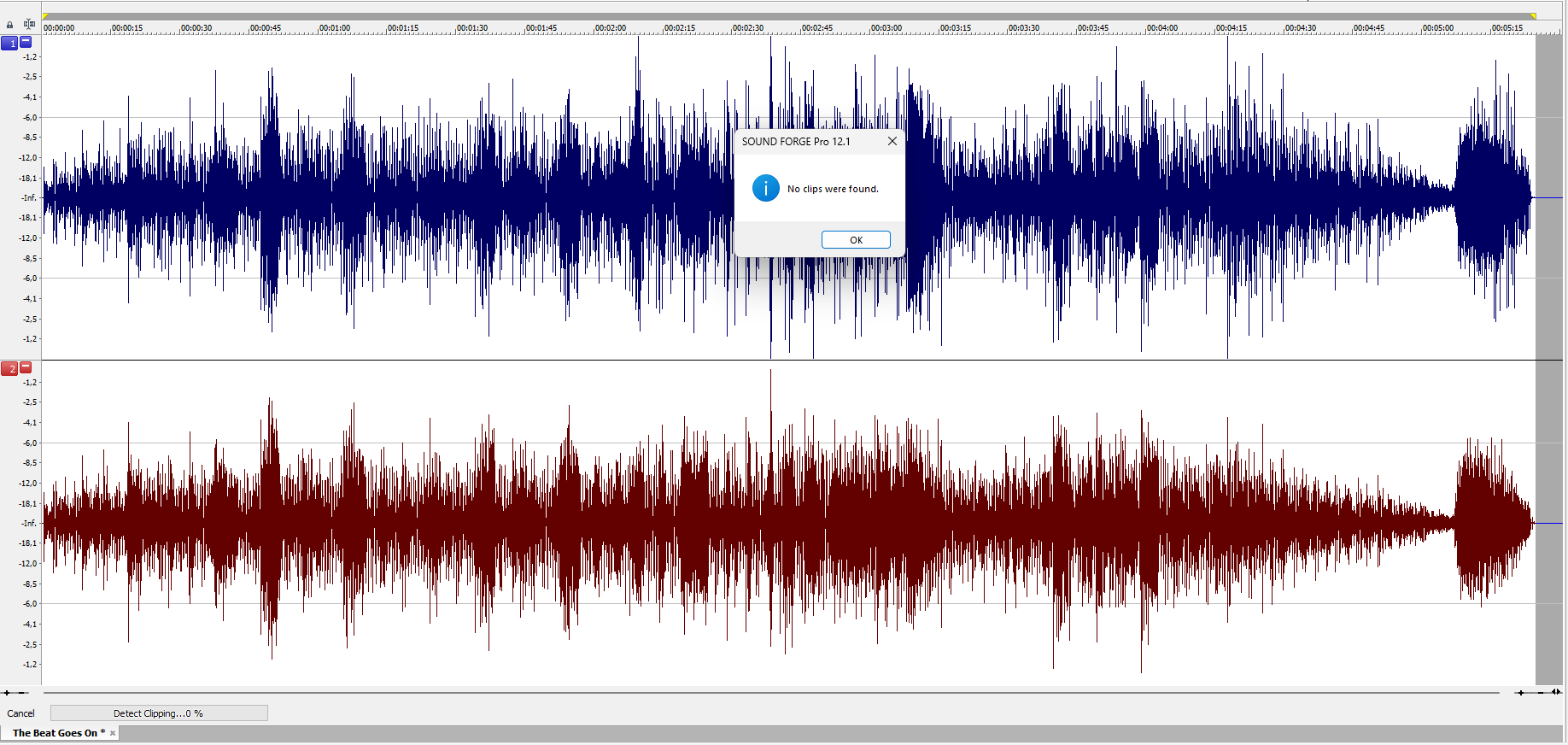The image size is (1568, 745).
Task: Click the lock icon above channel 1
Action: pyautogui.click(x=10, y=26)
